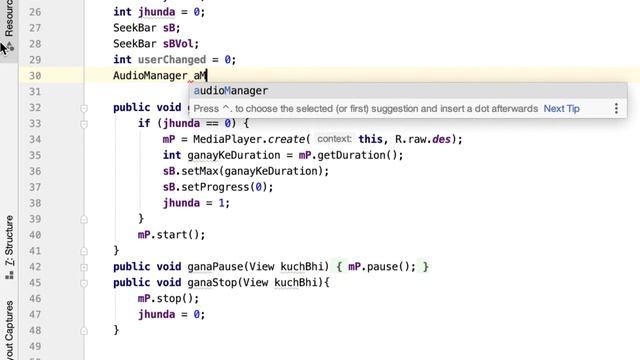
Task: Click the fold end marker at line 41
Action: click(84, 251)
